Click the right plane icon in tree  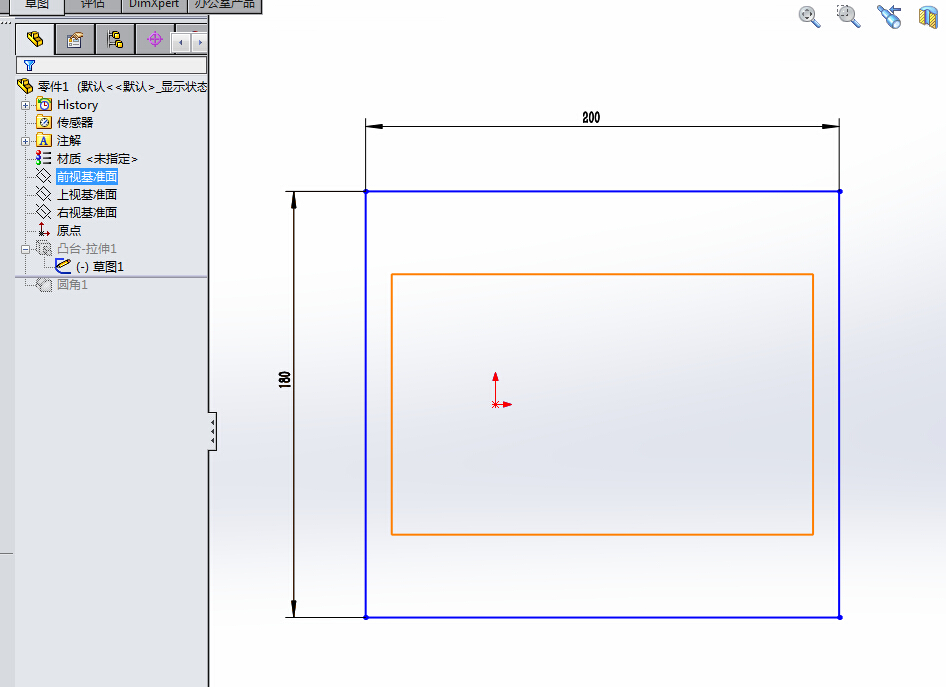tap(43, 212)
